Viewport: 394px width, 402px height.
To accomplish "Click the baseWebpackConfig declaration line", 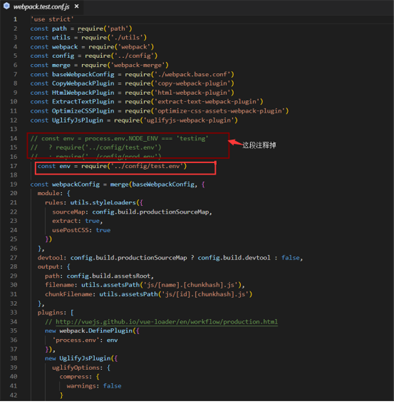I will (x=132, y=74).
